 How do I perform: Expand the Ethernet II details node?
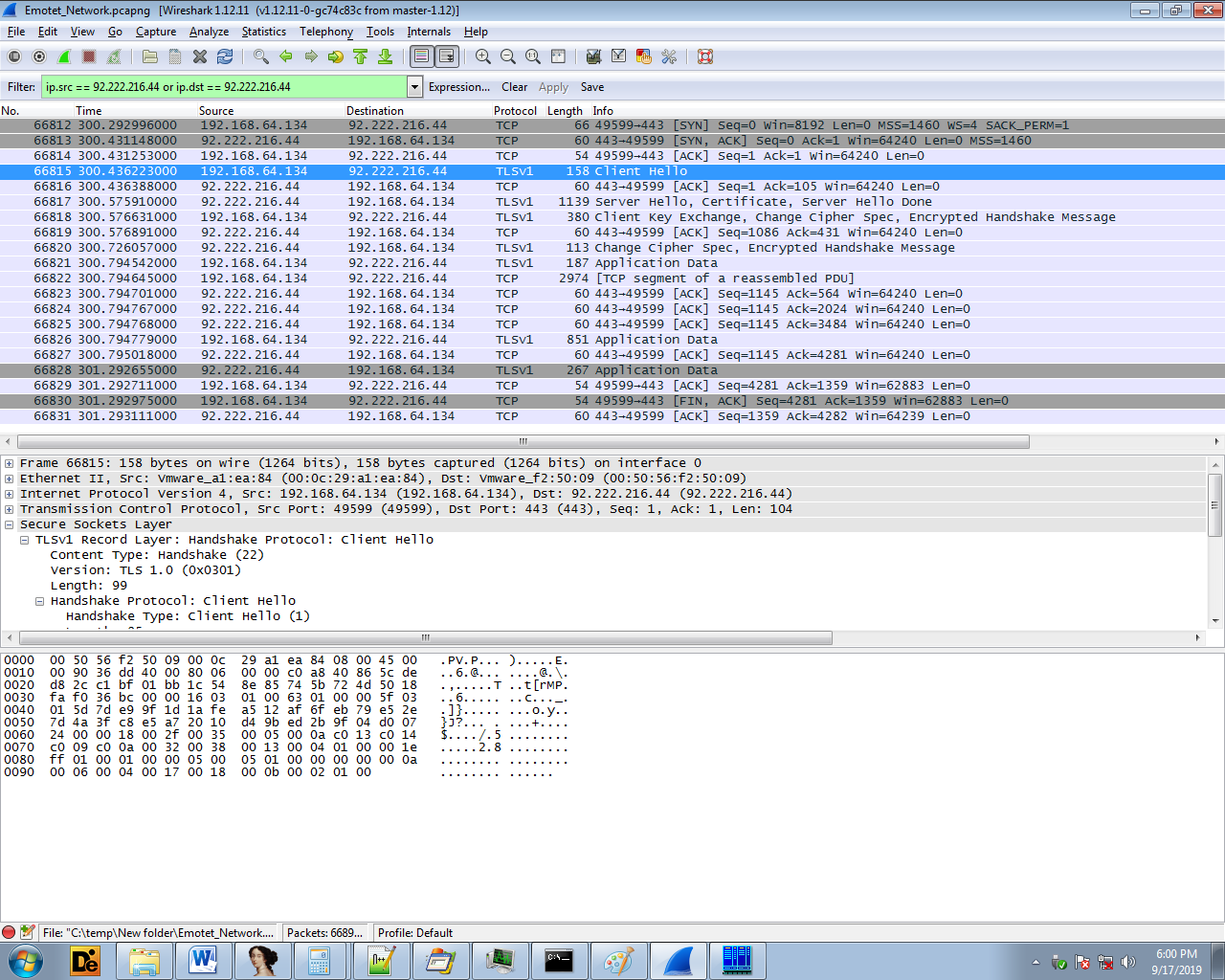(x=10, y=479)
